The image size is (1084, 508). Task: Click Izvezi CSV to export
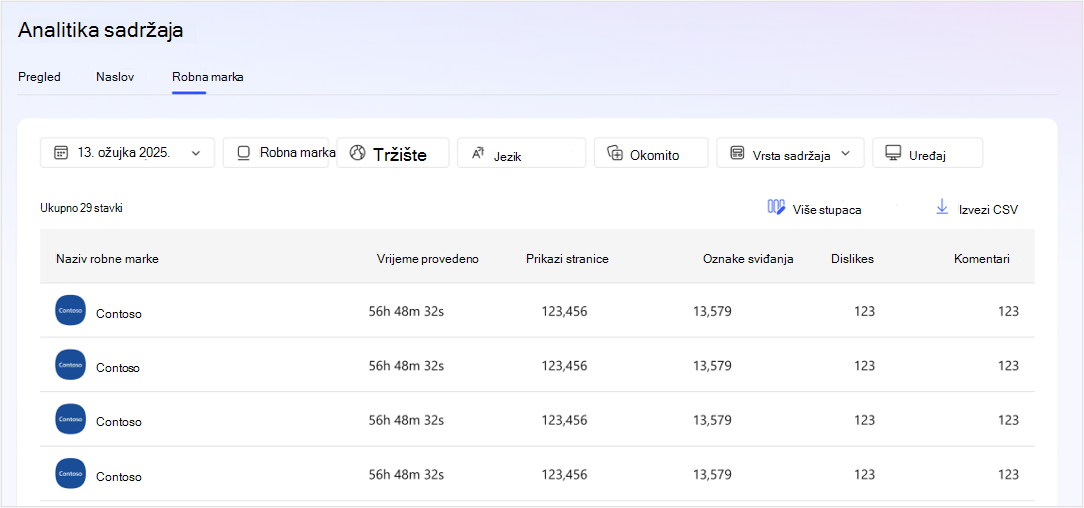[988, 210]
